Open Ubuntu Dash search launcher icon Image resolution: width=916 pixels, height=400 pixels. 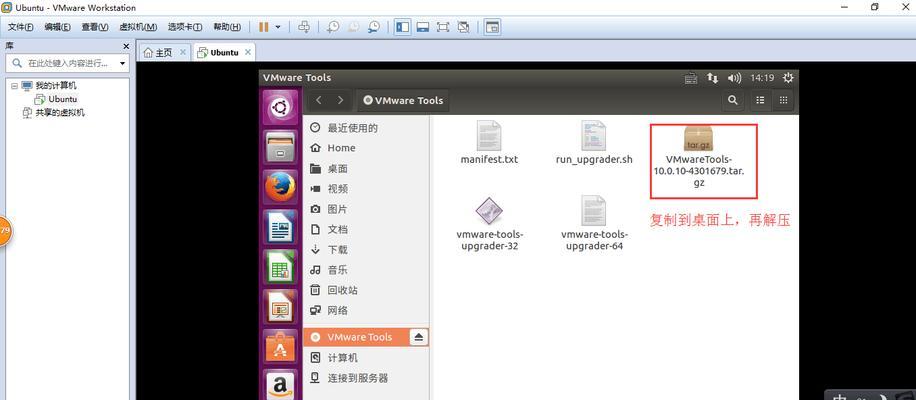[x=281, y=107]
